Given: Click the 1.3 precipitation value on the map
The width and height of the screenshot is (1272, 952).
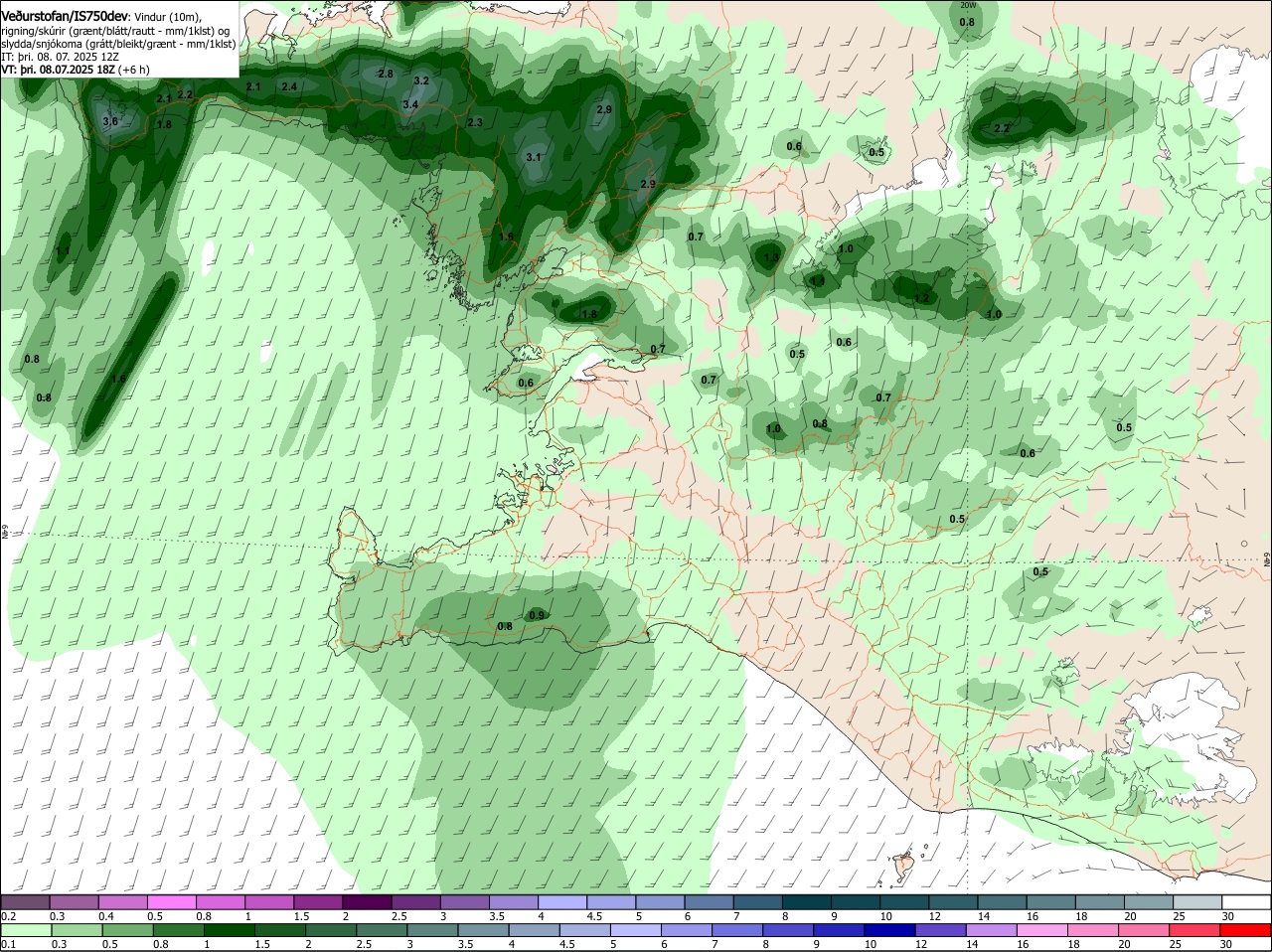Looking at the screenshot, I should tap(772, 257).
